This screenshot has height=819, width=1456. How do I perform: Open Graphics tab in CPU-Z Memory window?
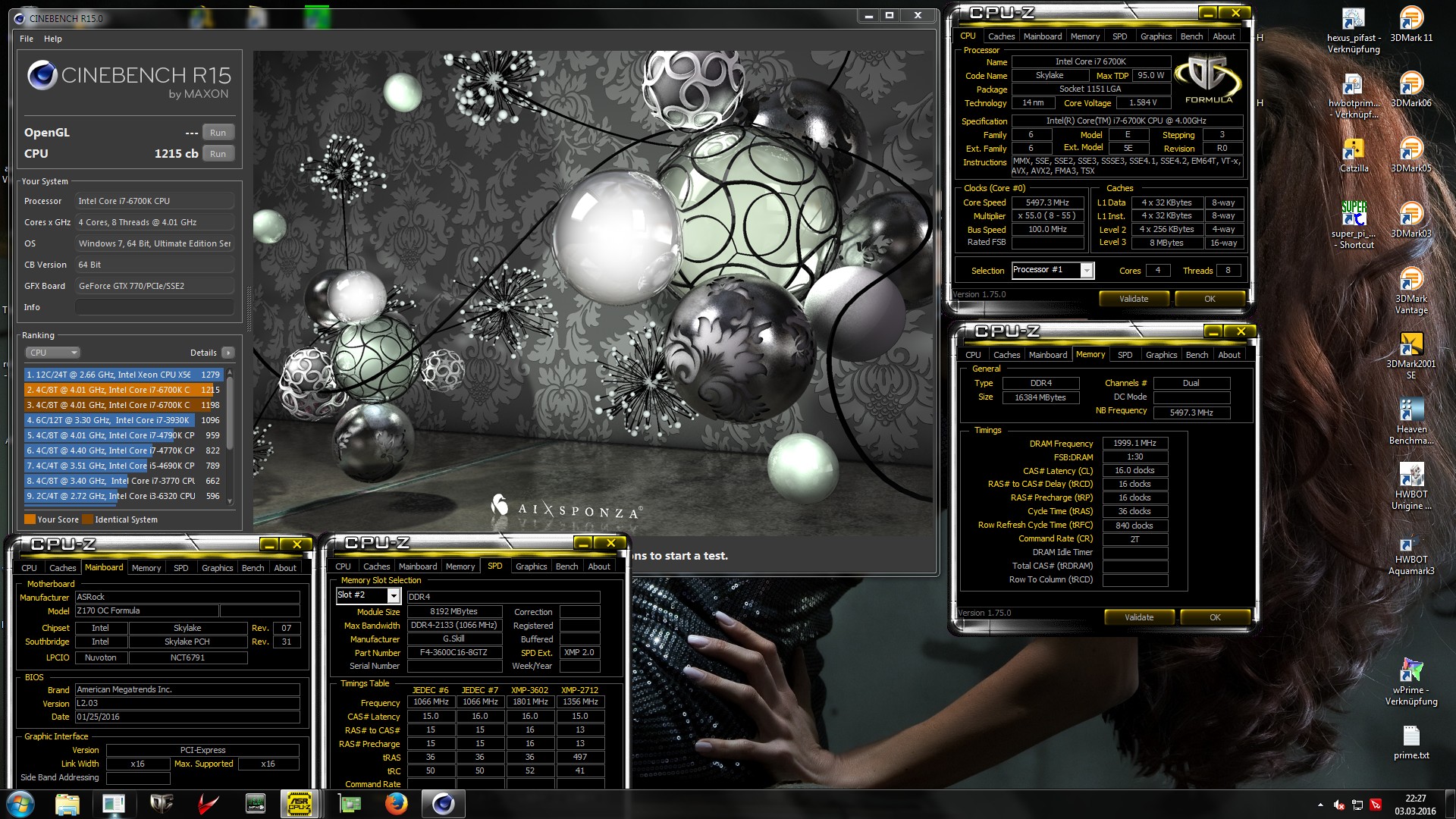pos(1161,355)
